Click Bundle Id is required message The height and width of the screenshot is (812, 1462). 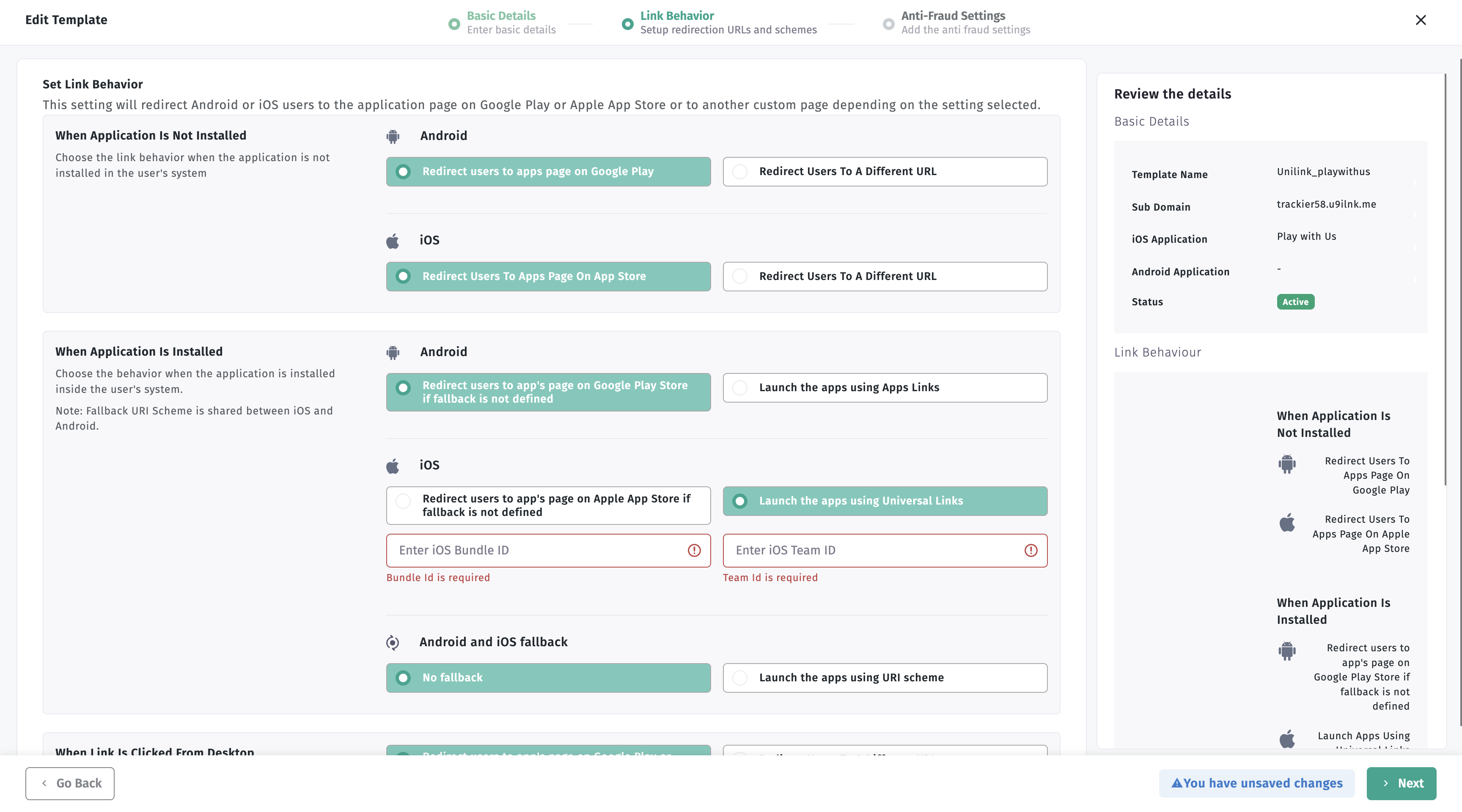437,577
